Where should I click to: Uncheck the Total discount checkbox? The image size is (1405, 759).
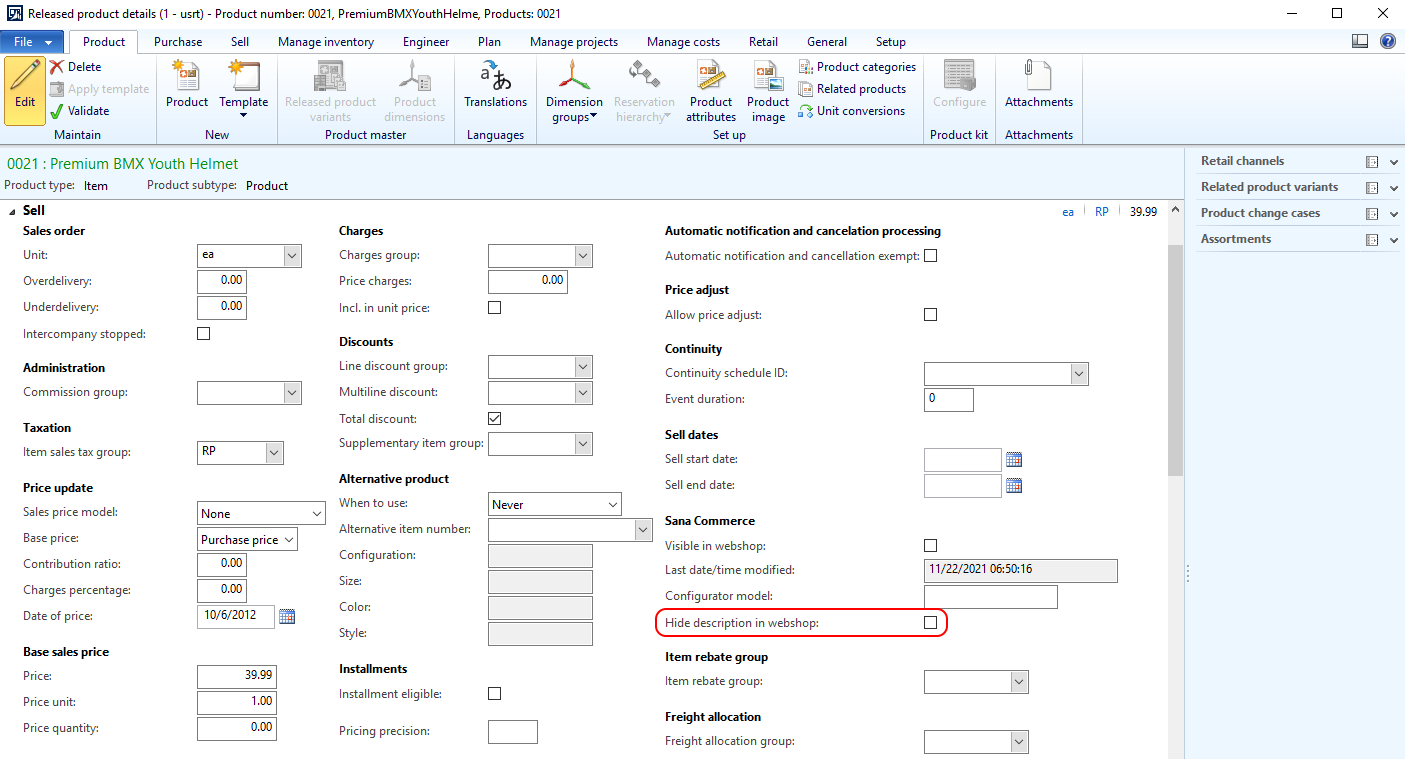[494, 419]
